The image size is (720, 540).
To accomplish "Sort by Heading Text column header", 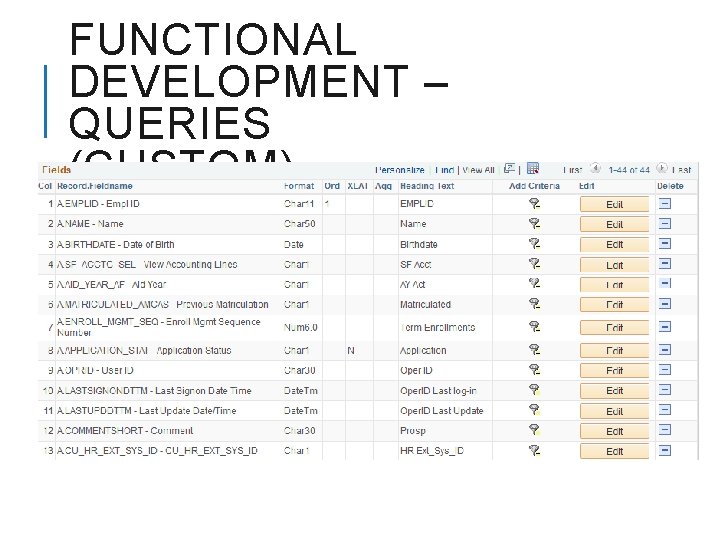I will click(x=427, y=186).
